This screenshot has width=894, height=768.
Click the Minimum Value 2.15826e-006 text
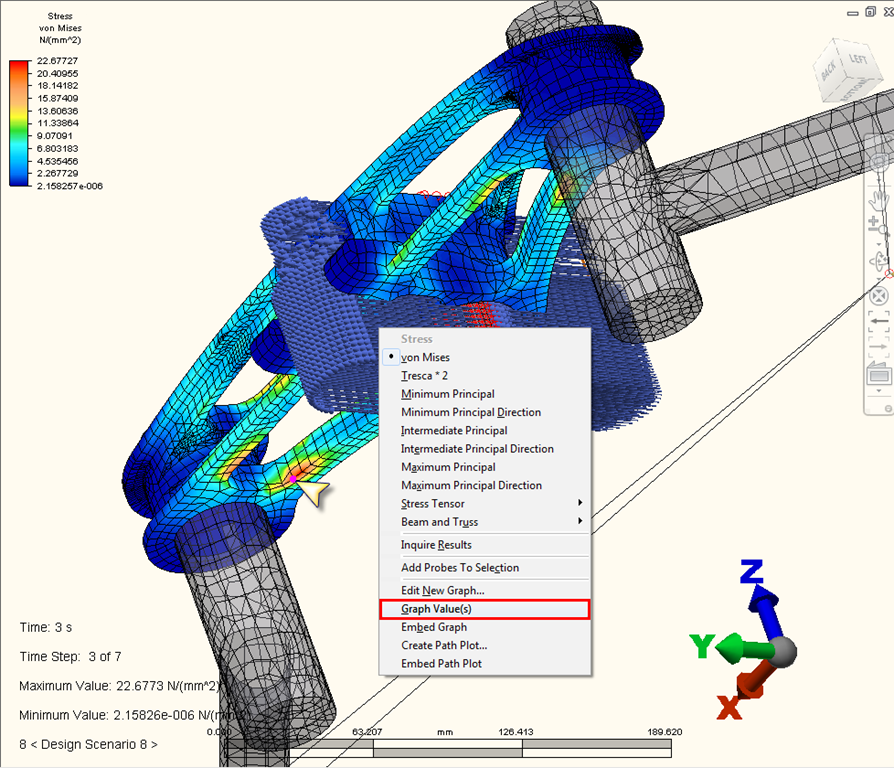pyautogui.click(x=131, y=715)
